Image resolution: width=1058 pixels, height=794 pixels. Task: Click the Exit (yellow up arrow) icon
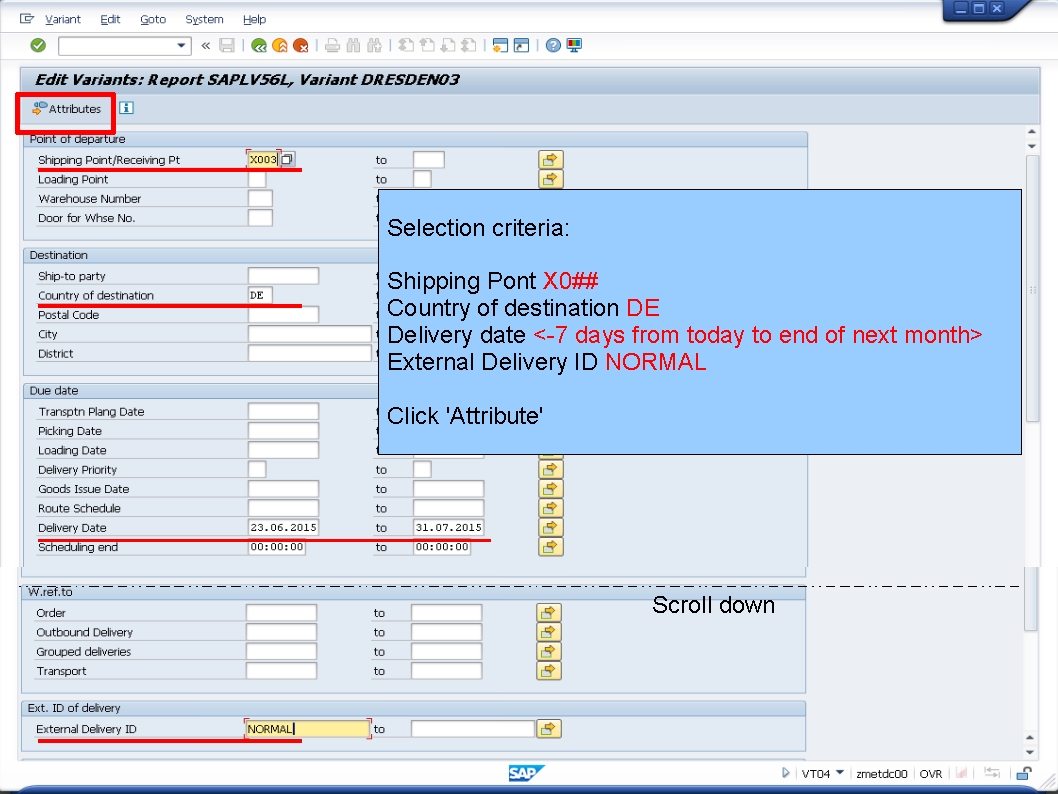(x=282, y=45)
